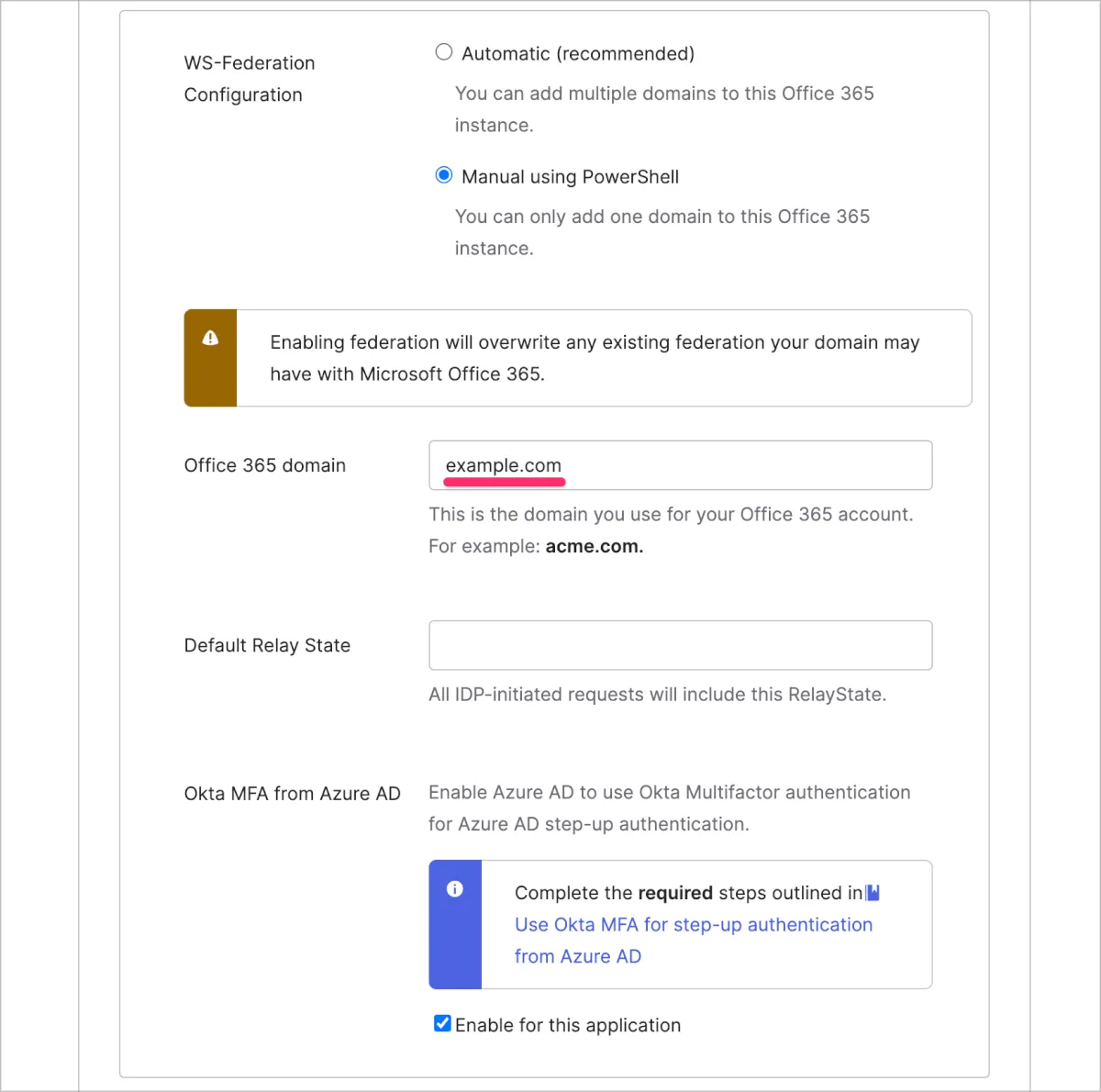The image size is (1101, 1092).
Task: Click the book icon beside the MFA link
Action: tap(873, 893)
